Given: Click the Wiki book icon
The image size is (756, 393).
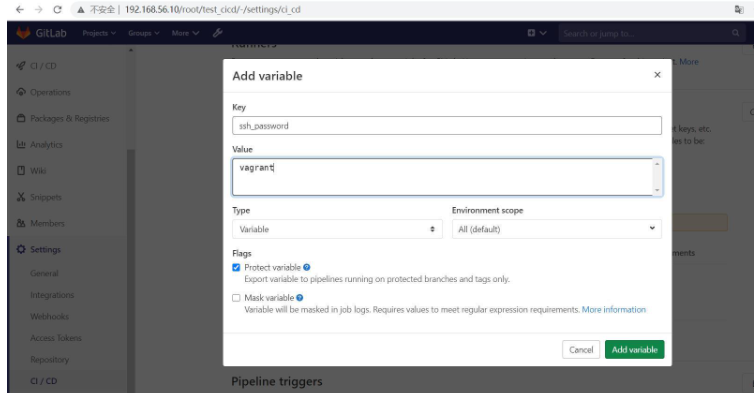Looking at the screenshot, I should [21, 170].
